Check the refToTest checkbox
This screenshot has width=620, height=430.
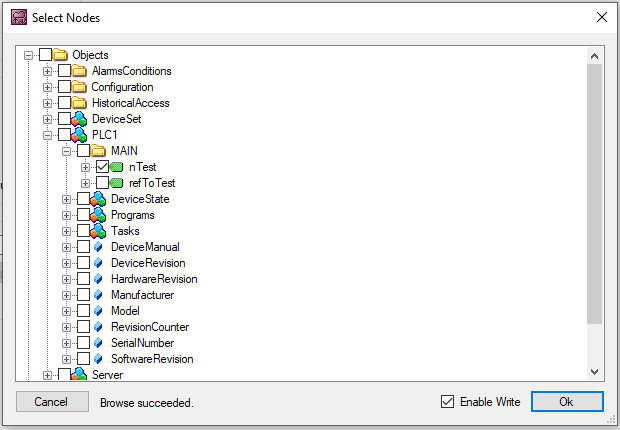pyautogui.click(x=102, y=183)
